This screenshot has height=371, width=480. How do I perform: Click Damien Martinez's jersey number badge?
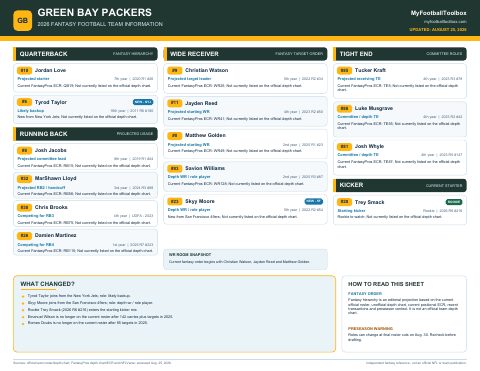tap(24, 236)
